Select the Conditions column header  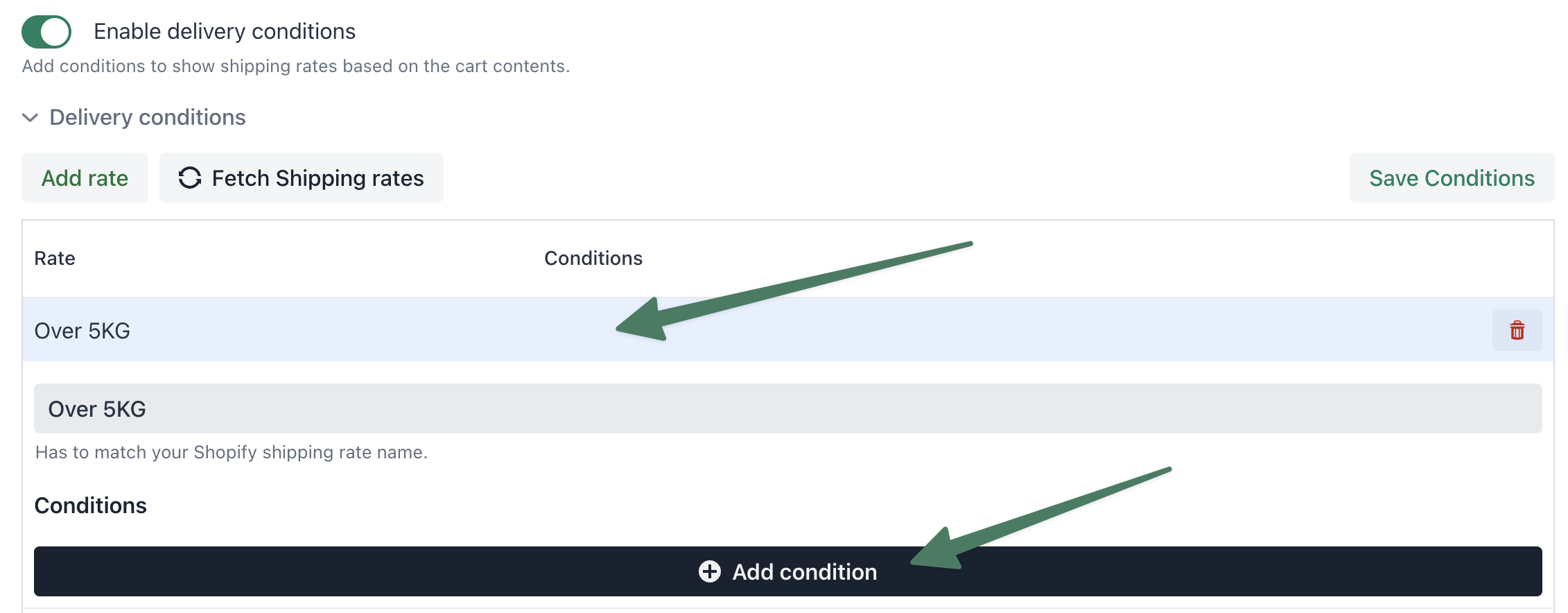[593, 258]
